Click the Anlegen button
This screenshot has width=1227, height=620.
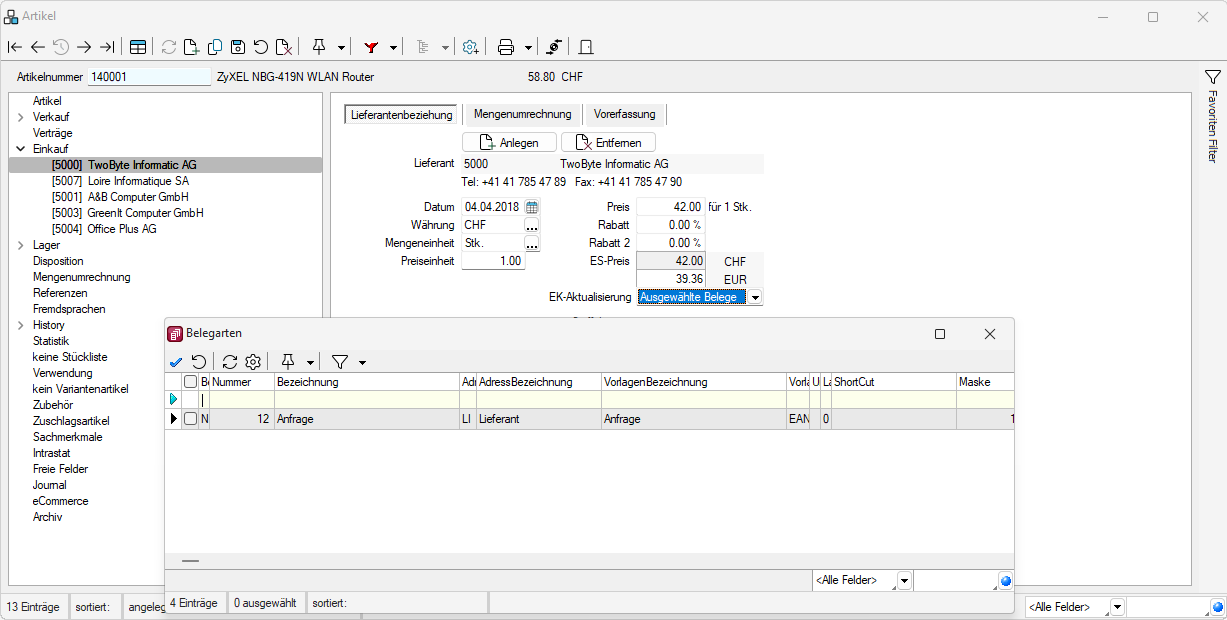[x=509, y=143]
